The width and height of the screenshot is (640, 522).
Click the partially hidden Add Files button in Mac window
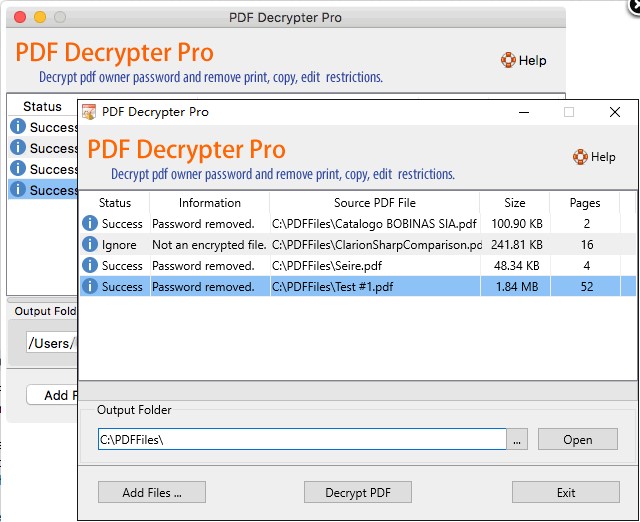52,395
